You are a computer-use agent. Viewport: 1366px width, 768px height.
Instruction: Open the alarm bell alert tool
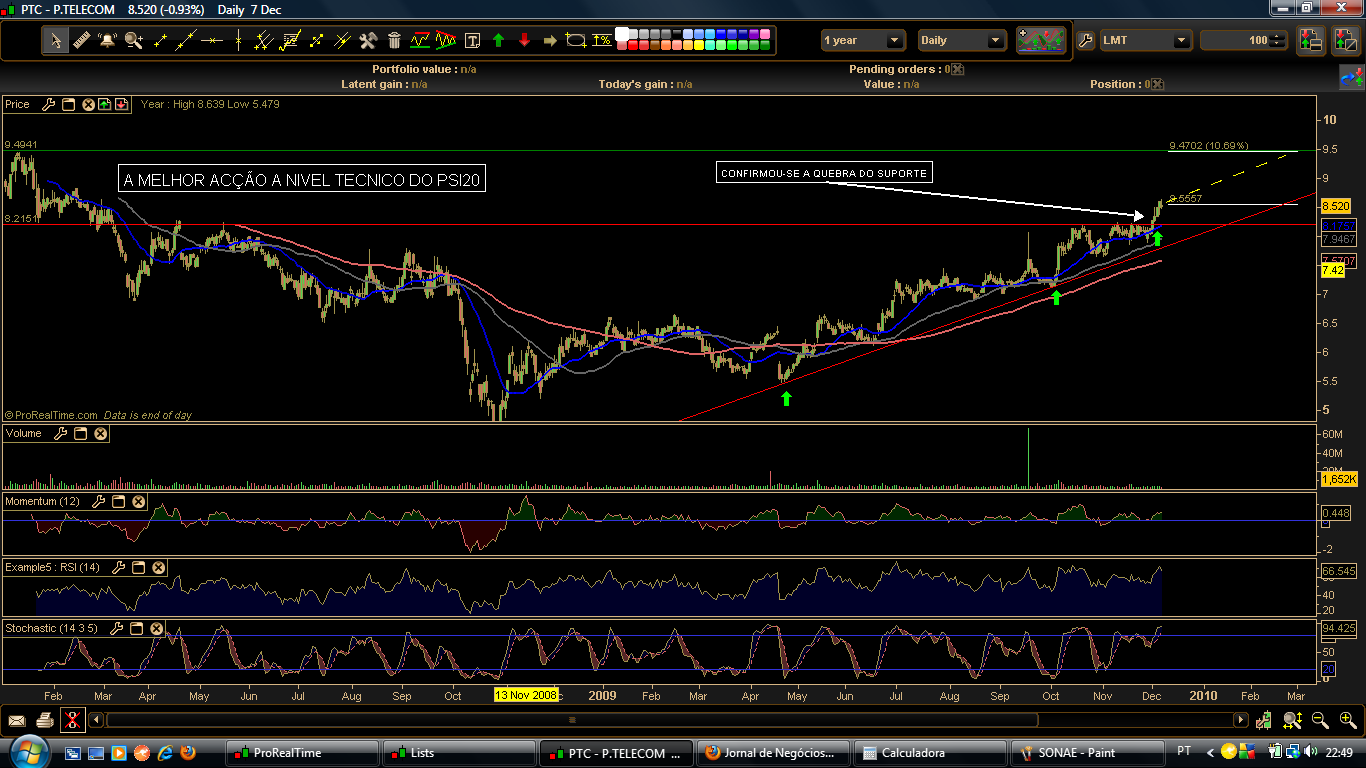tap(107, 41)
